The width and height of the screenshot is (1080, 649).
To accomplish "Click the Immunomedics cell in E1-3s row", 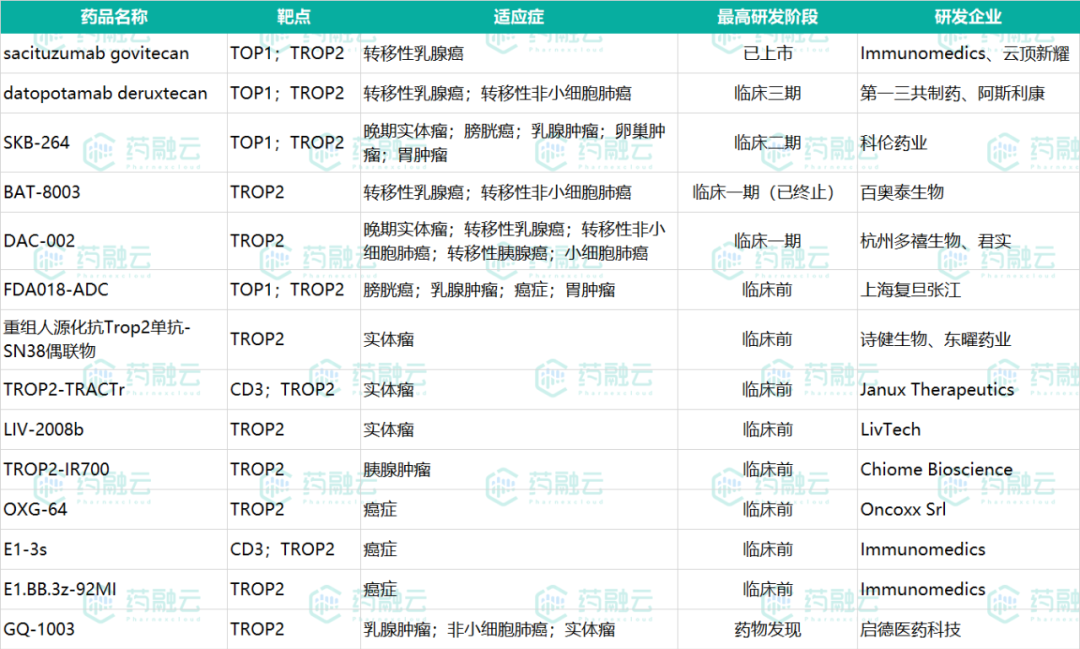I will [x=968, y=550].
